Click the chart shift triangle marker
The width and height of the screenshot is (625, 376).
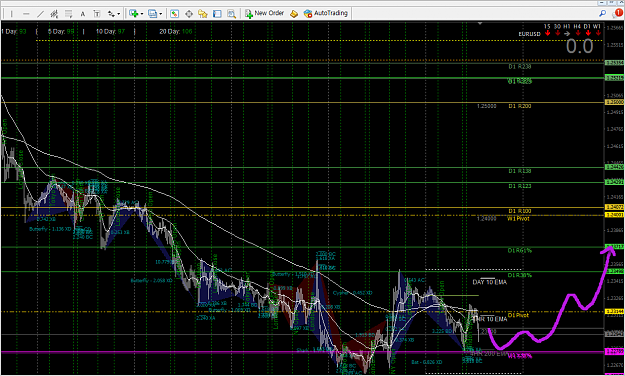pos(480,24)
